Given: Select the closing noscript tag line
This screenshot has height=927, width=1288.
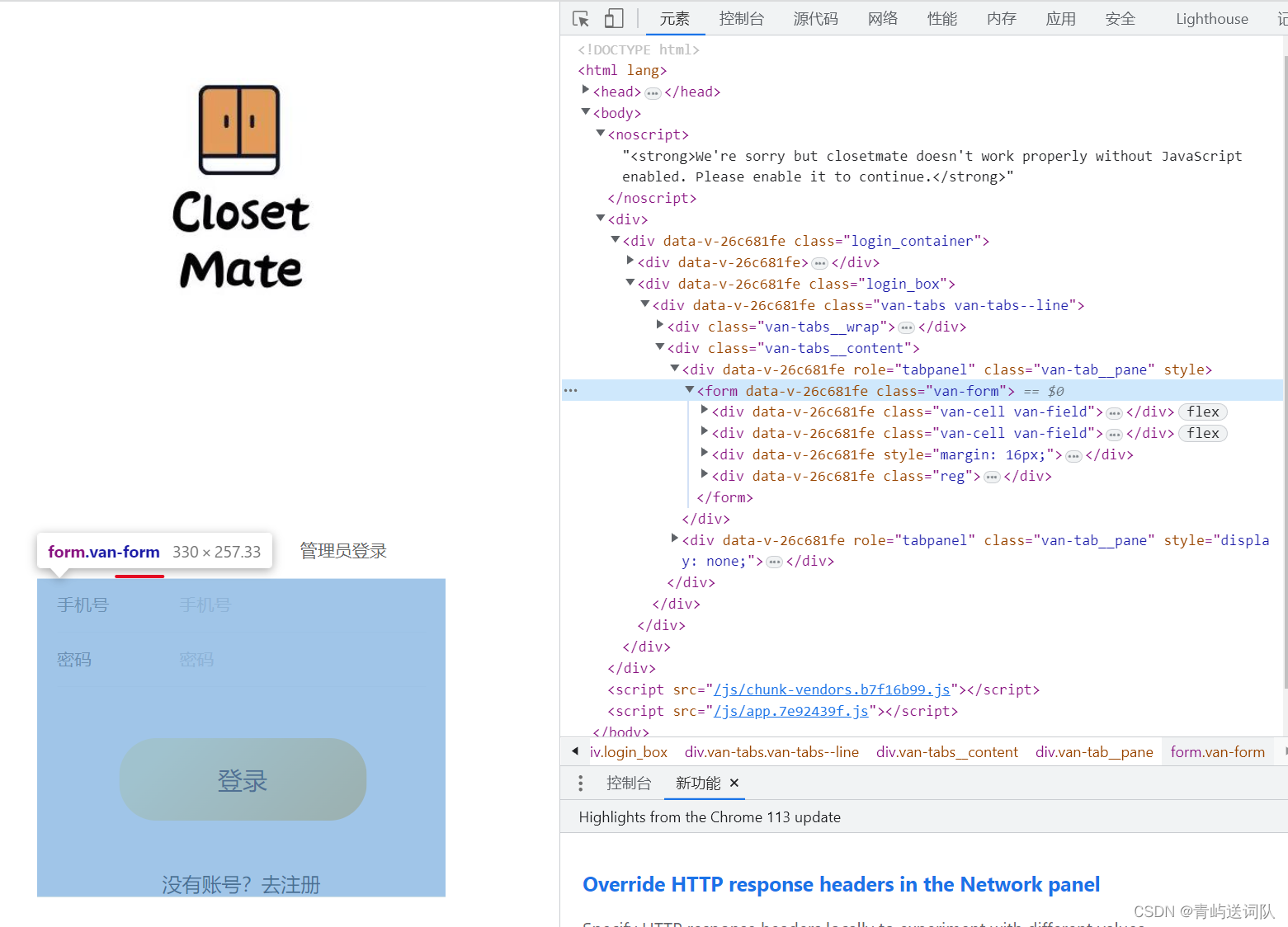Looking at the screenshot, I should tap(652, 198).
